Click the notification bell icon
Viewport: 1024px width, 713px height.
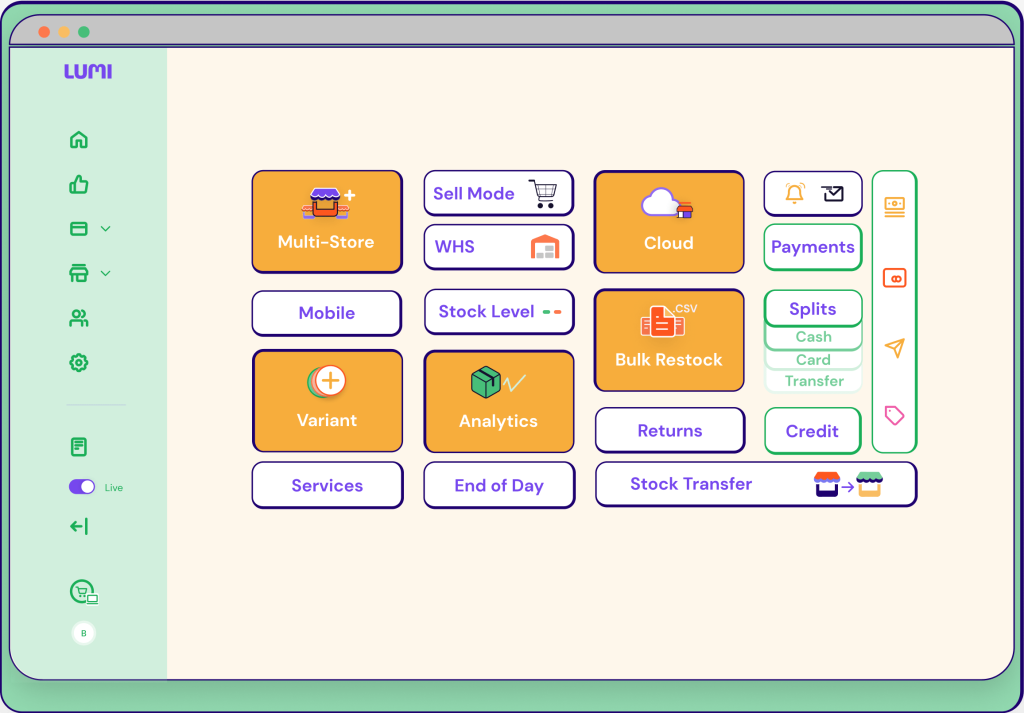tap(794, 194)
